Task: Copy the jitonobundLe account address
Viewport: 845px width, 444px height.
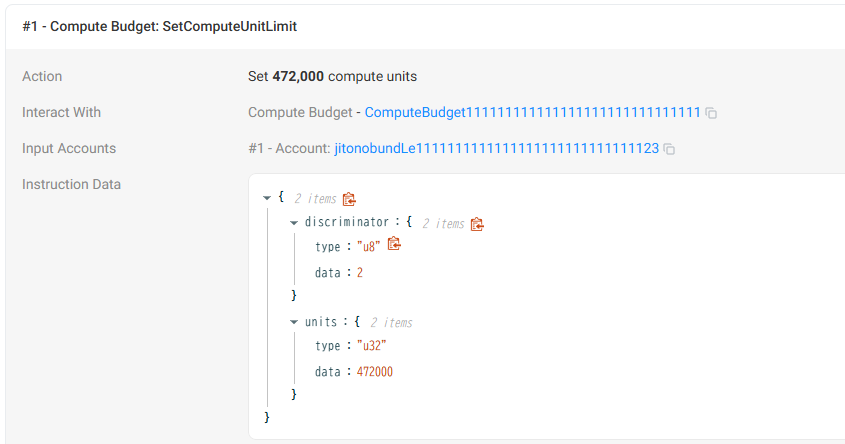Action: click(x=669, y=149)
